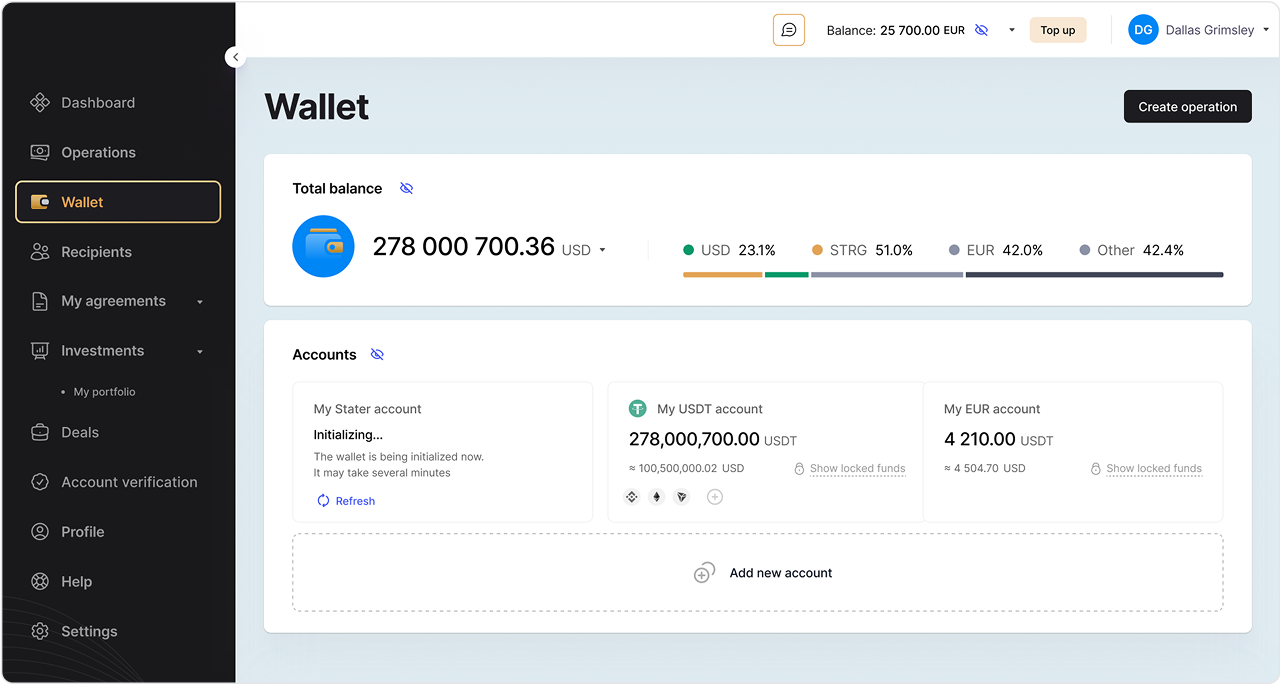Open Account verification from the sidebar

coord(128,481)
